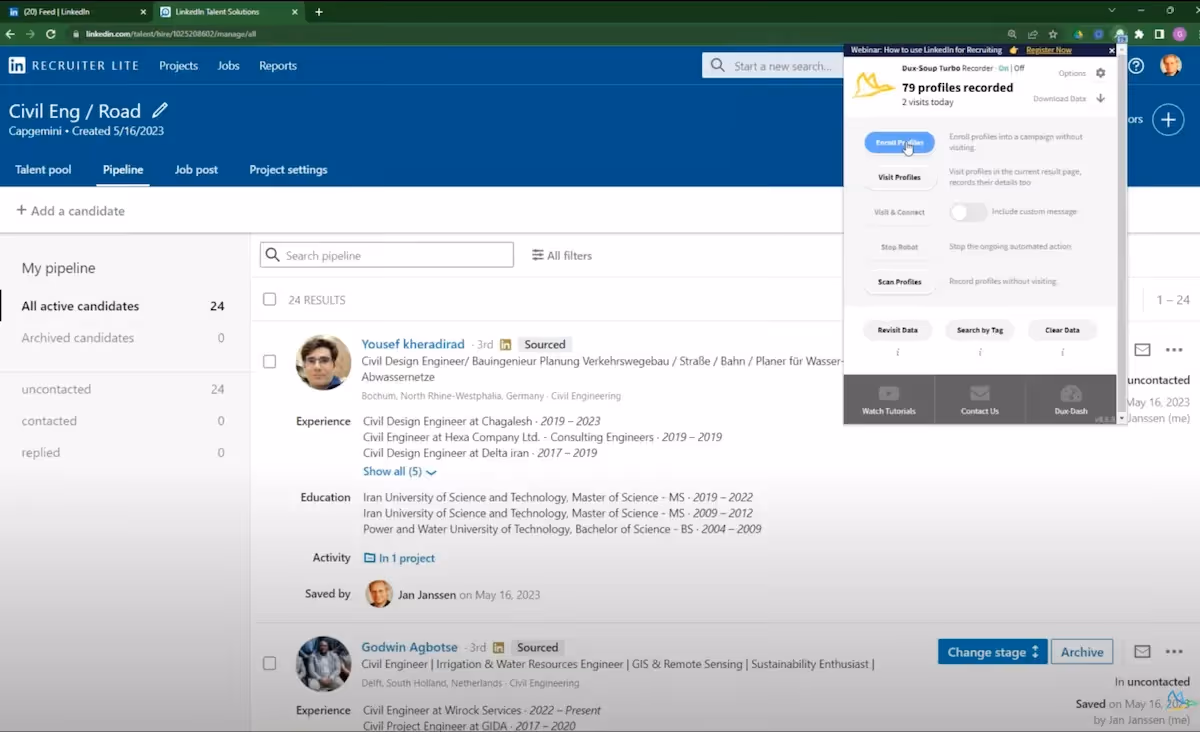Open new browser tab
This screenshot has width=1200, height=732.
[x=319, y=12]
